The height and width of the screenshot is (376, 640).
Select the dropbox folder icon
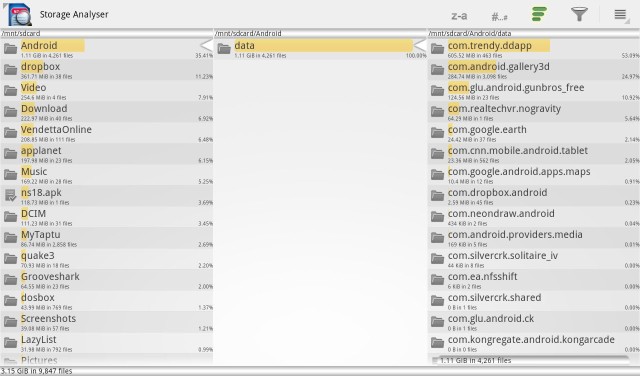click(x=10, y=70)
